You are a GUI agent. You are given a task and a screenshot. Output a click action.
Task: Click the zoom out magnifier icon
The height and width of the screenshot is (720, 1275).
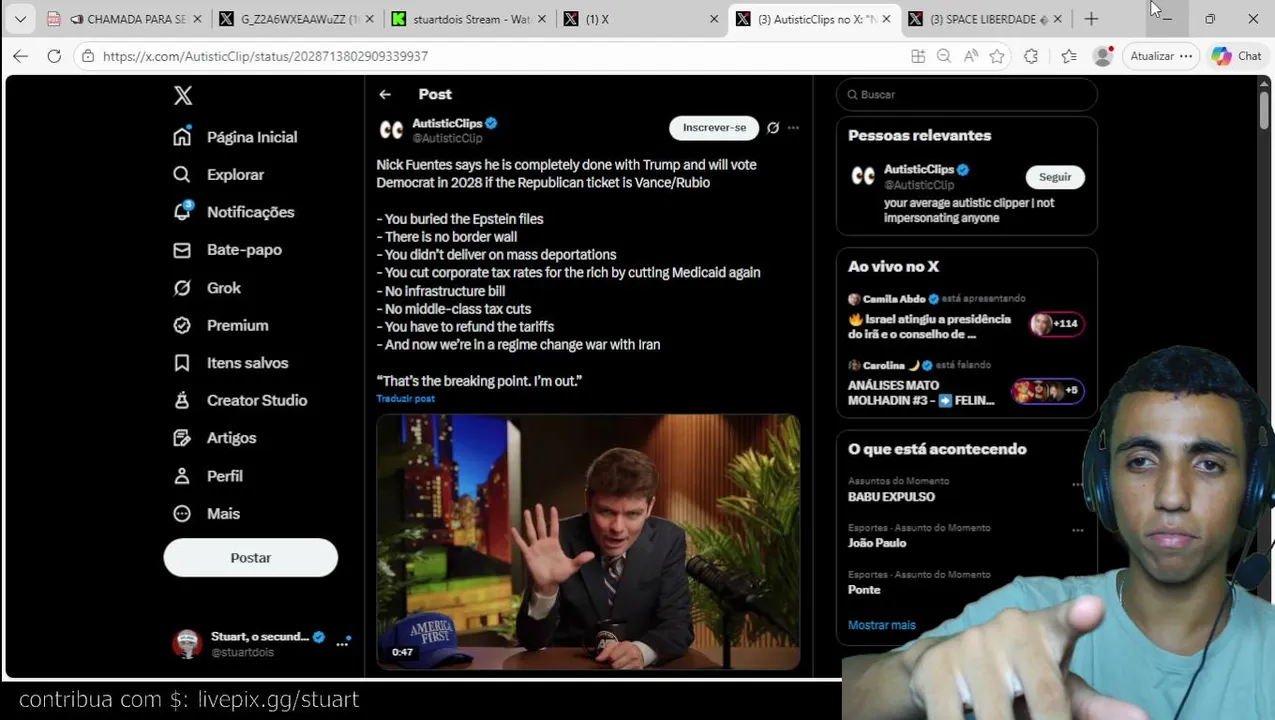[944, 56]
